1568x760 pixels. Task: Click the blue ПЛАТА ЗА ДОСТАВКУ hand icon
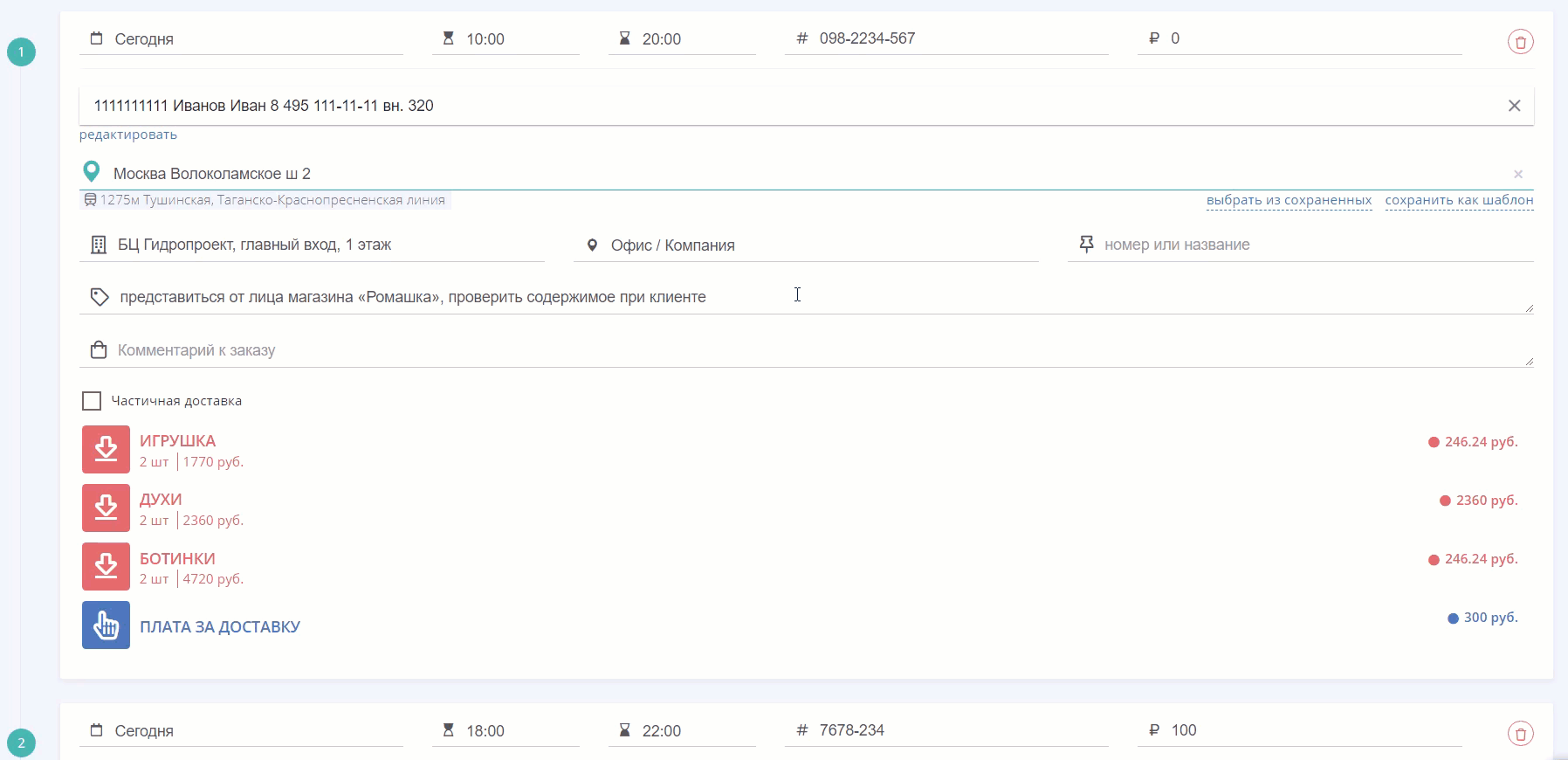pos(106,625)
